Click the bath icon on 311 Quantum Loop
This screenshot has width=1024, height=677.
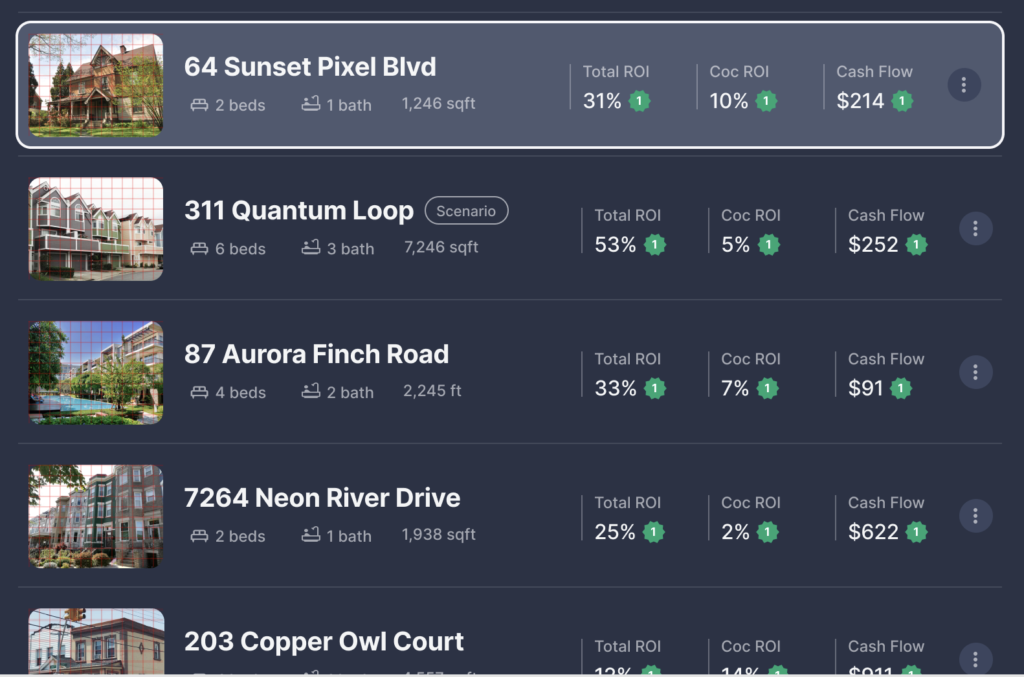(309, 248)
